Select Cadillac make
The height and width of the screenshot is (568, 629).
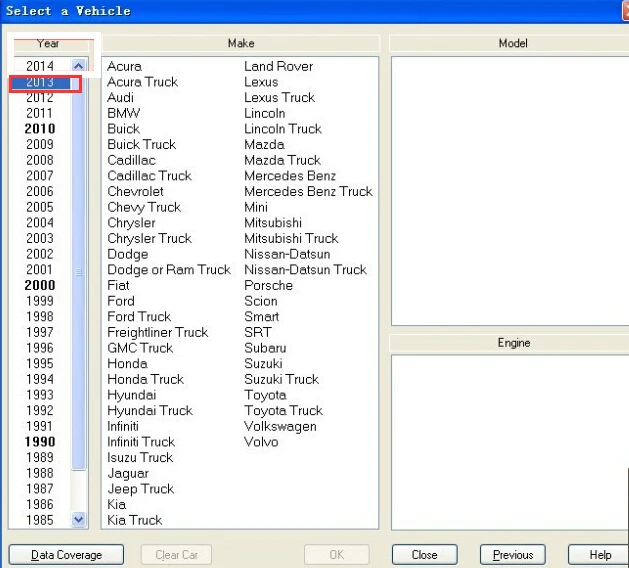coord(131,160)
